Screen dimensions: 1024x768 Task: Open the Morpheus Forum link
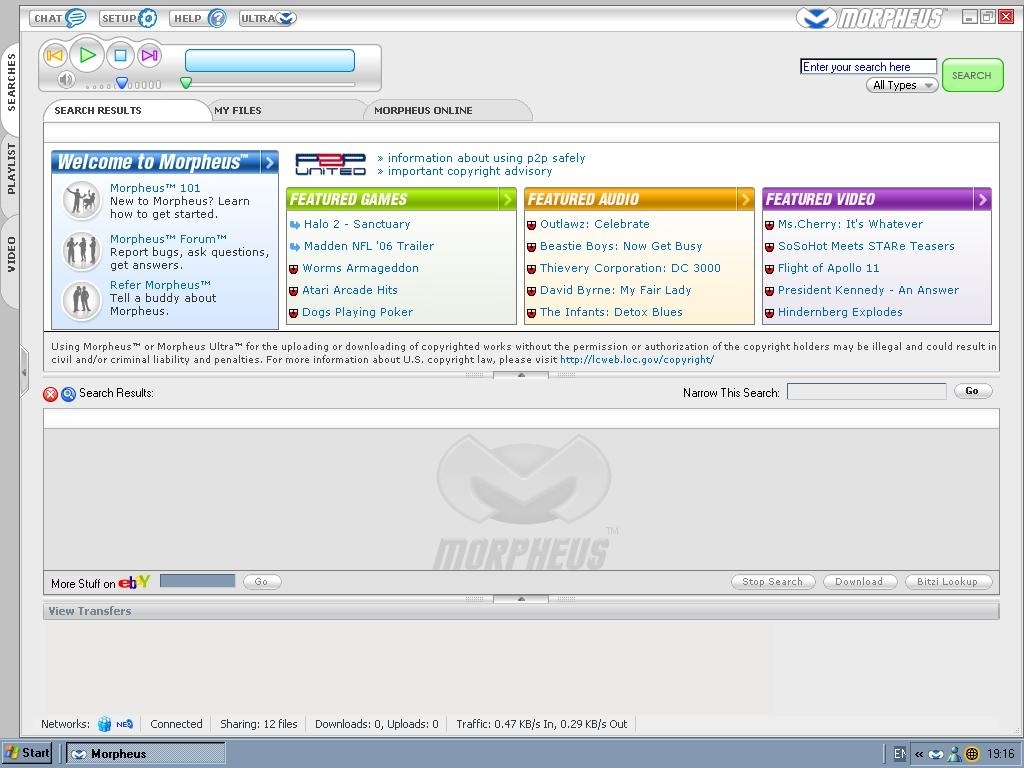tap(168, 239)
